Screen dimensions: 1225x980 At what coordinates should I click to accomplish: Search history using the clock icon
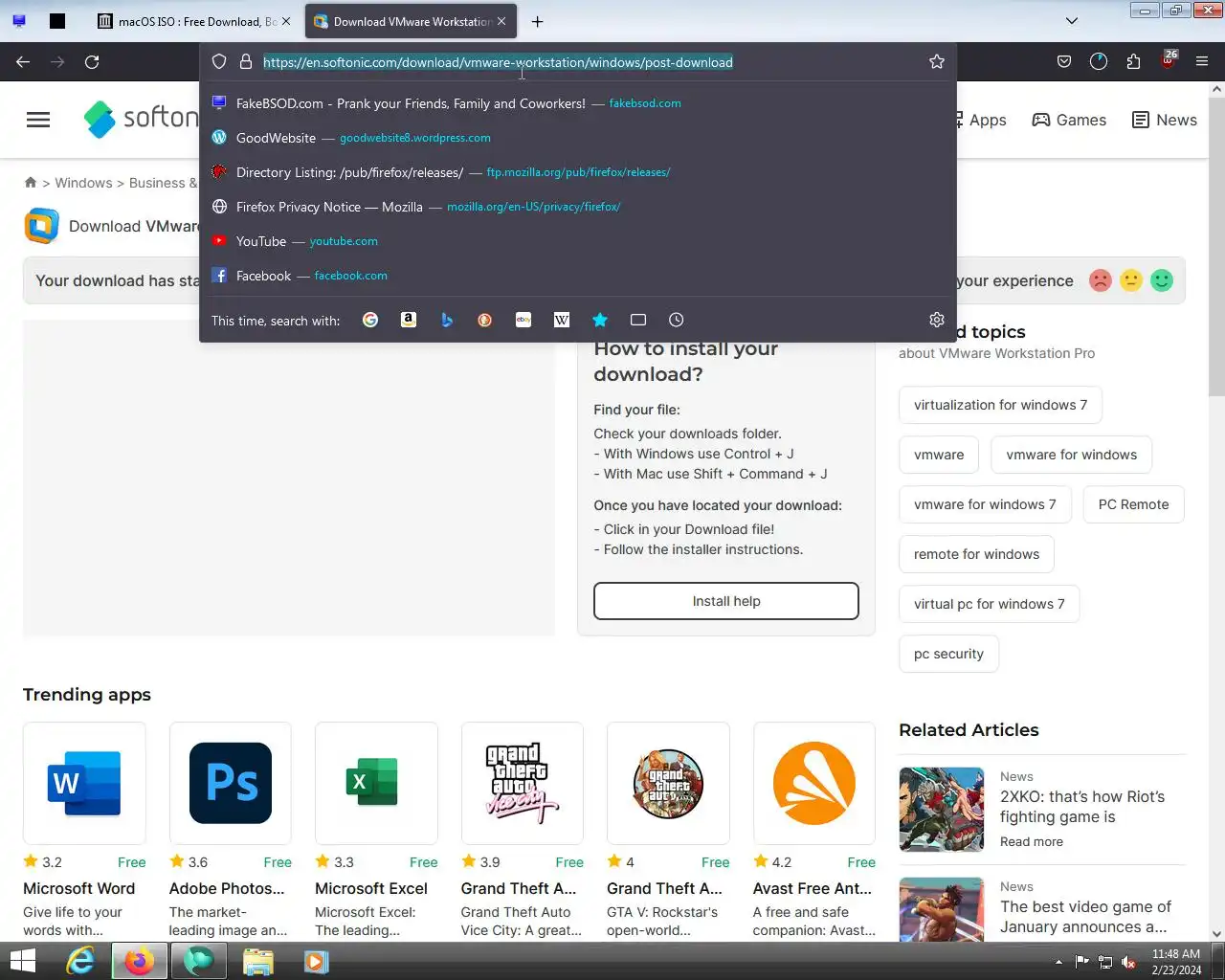click(677, 320)
